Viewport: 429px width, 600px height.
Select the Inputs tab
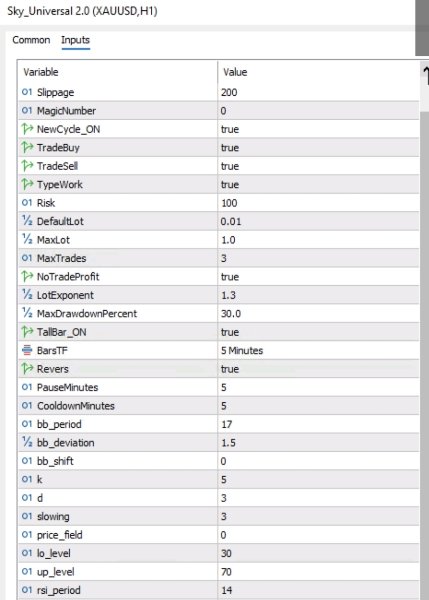pyautogui.click(x=75, y=40)
